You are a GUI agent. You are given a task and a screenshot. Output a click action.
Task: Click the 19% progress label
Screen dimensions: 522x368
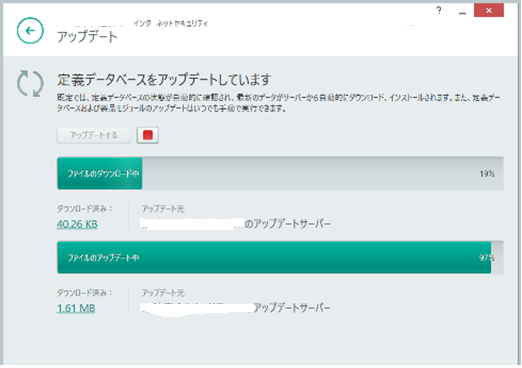(487, 174)
